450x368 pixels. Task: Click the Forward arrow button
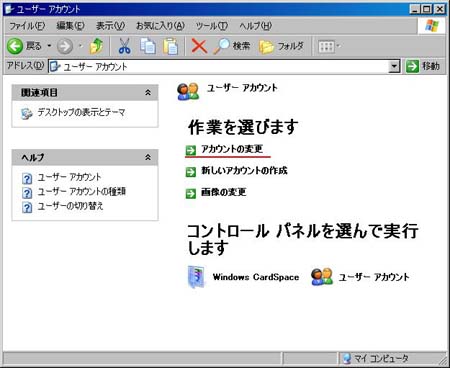tap(65, 46)
